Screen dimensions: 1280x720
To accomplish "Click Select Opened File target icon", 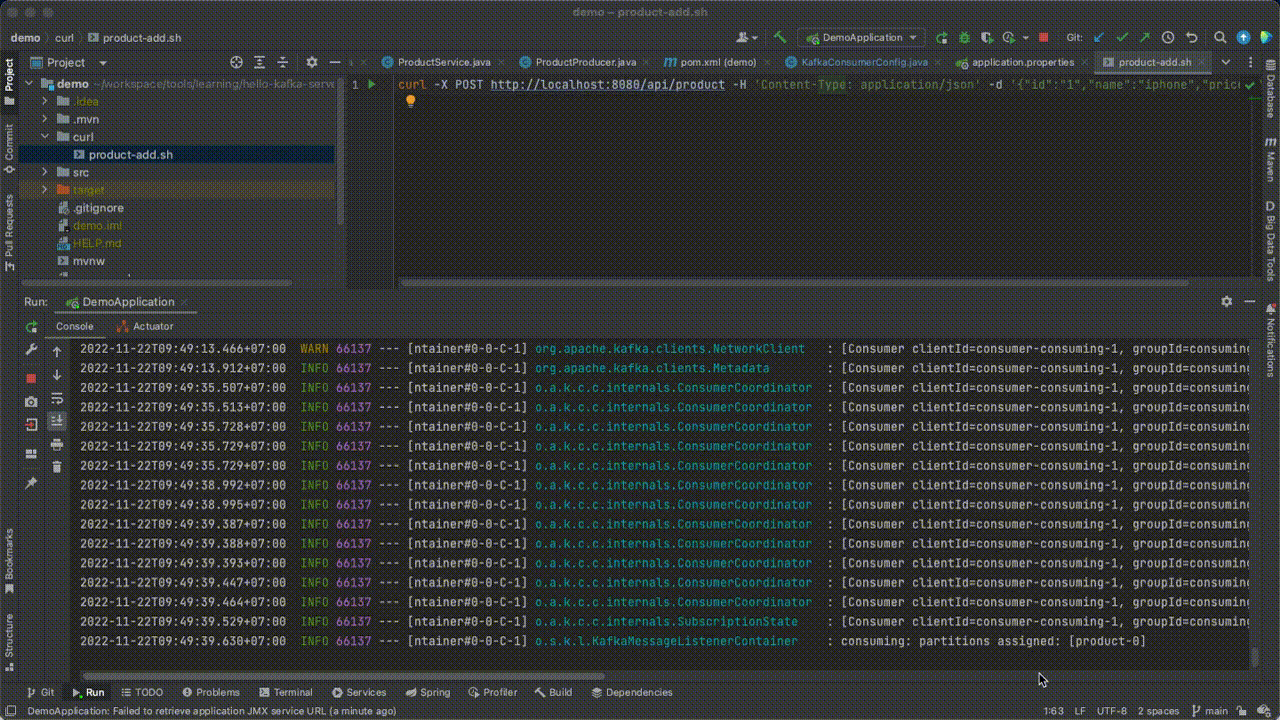I will tap(236, 62).
